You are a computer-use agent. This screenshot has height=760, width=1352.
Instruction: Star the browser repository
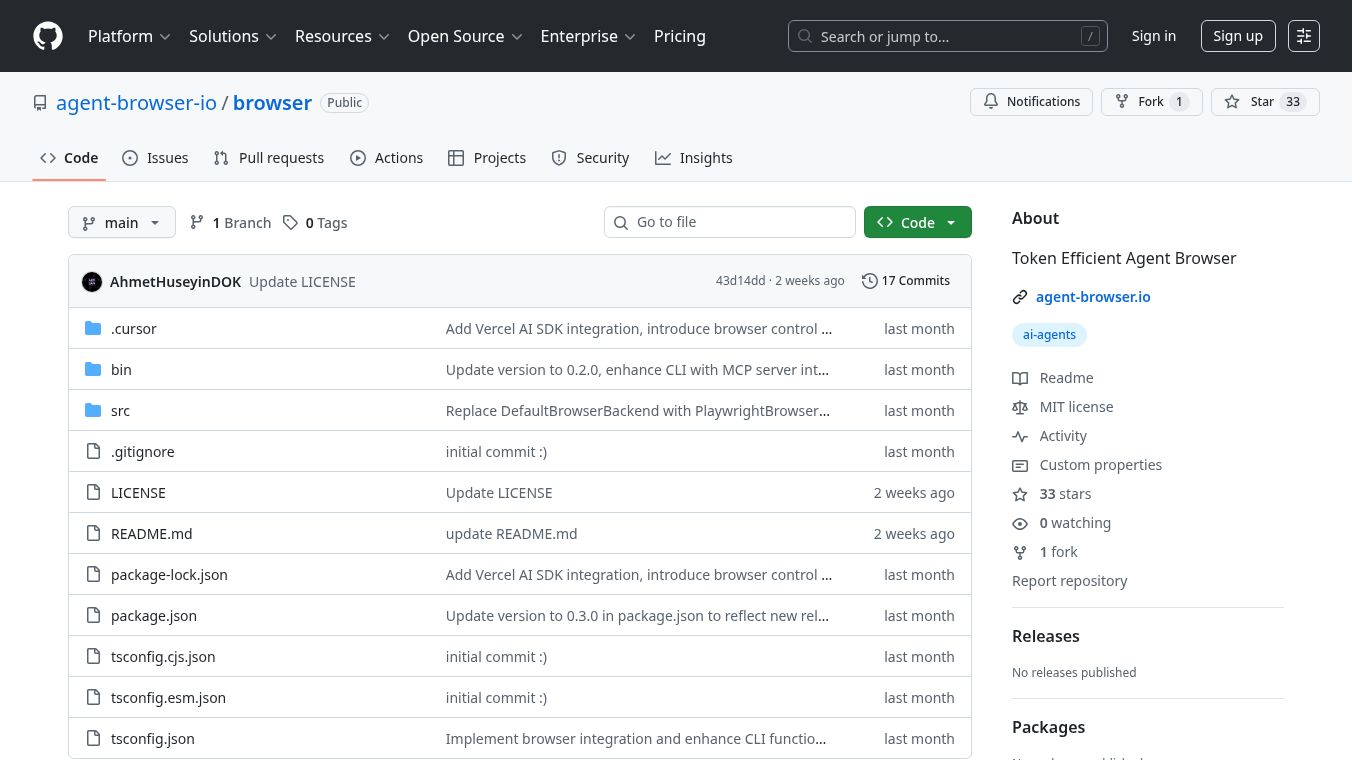(1264, 102)
